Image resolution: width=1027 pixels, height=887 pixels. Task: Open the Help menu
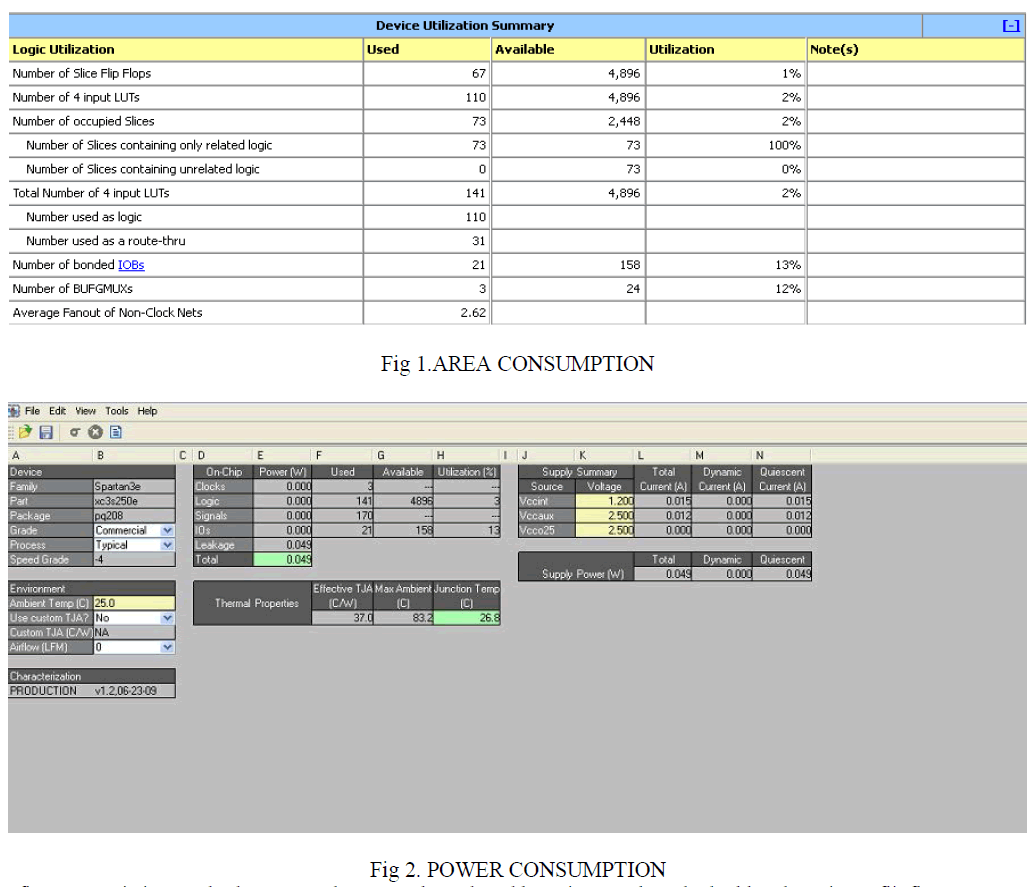[148, 411]
